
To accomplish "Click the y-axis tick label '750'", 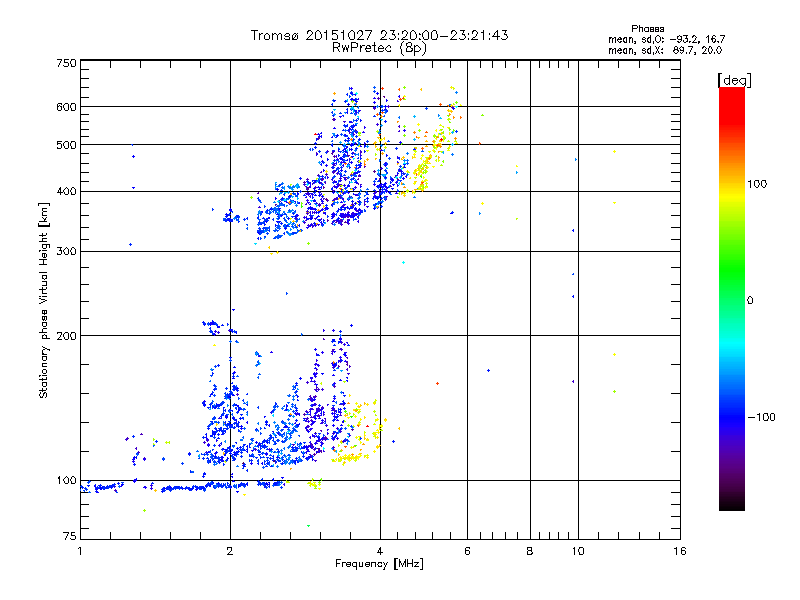I will [x=66, y=63].
